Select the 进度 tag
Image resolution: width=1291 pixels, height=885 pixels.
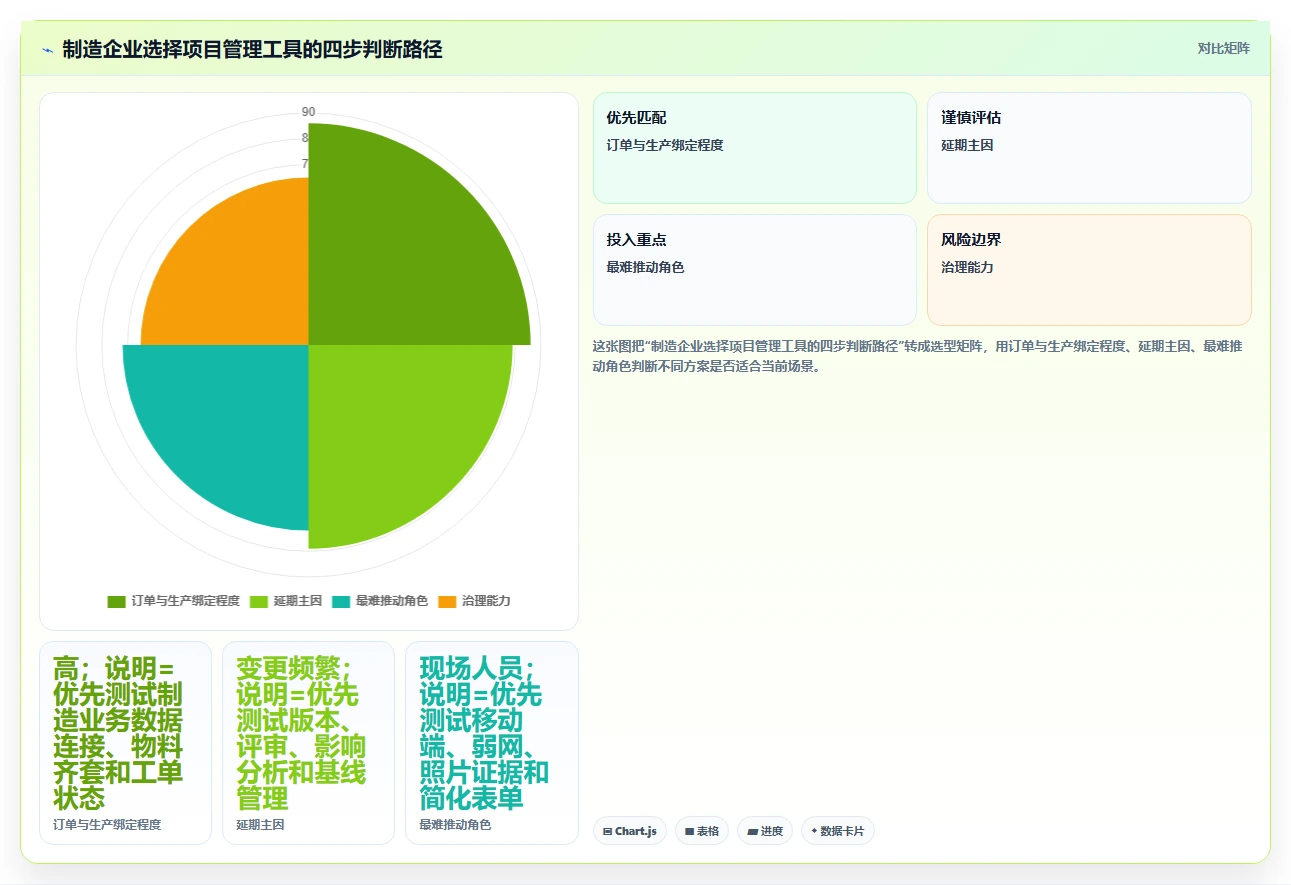click(765, 831)
